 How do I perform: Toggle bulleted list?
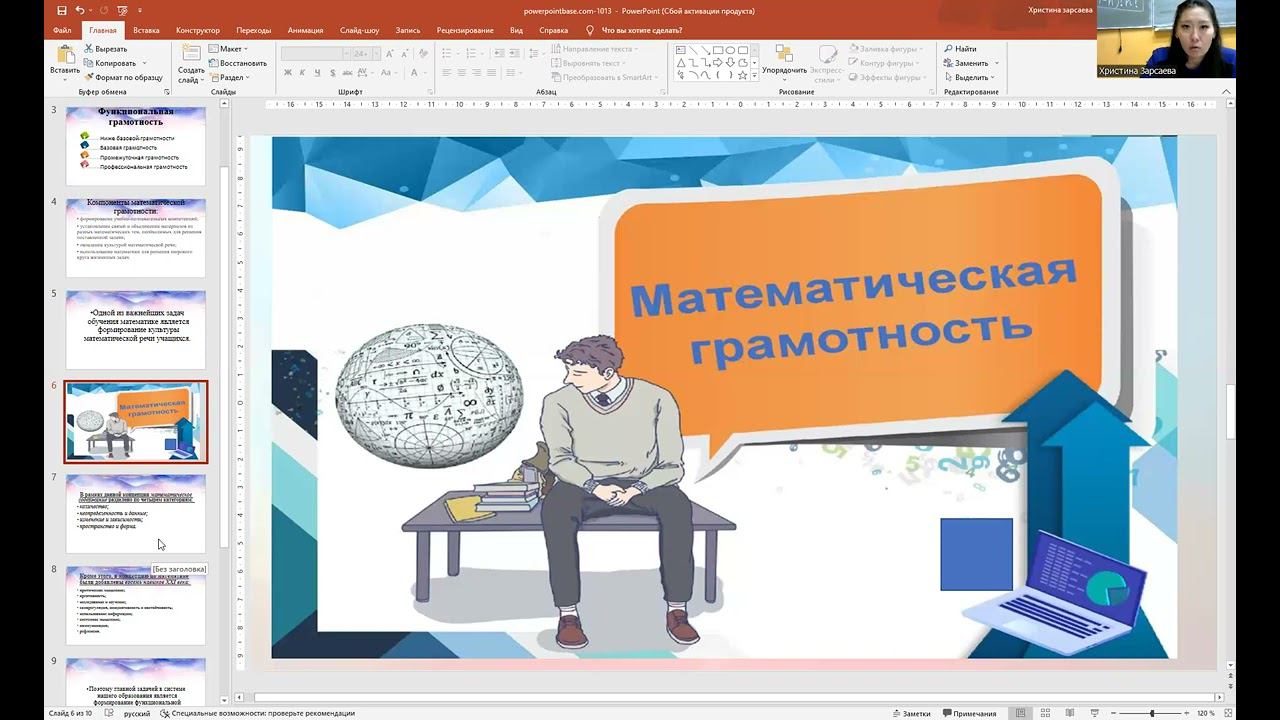449,53
